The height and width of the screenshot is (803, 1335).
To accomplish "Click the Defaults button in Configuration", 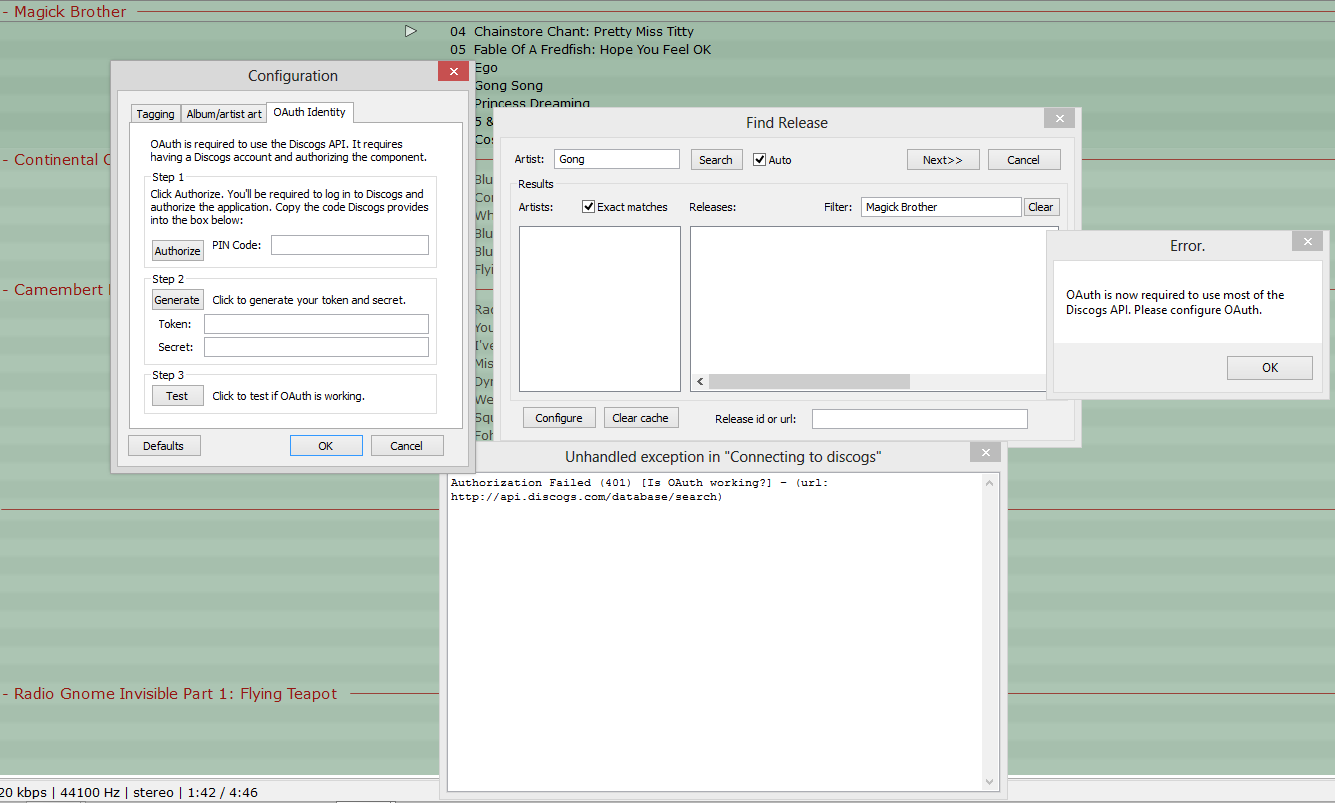I will coord(163,446).
